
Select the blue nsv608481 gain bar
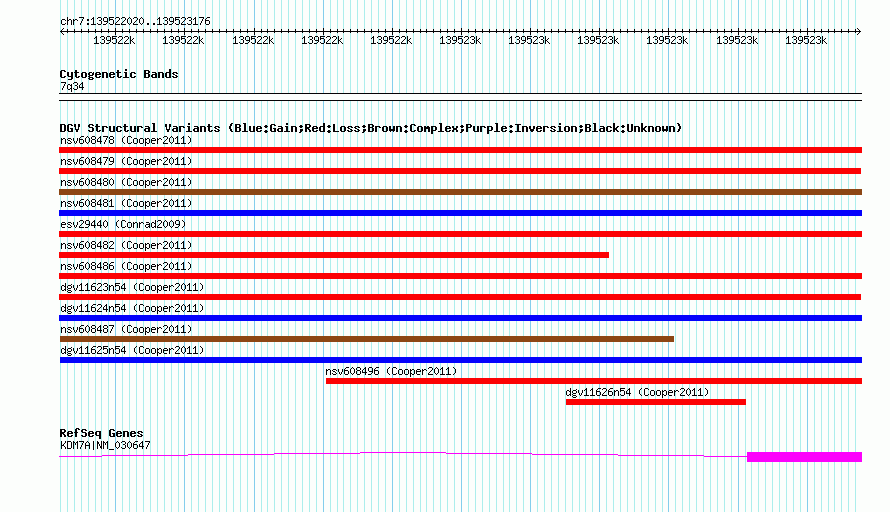click(460, 213)
